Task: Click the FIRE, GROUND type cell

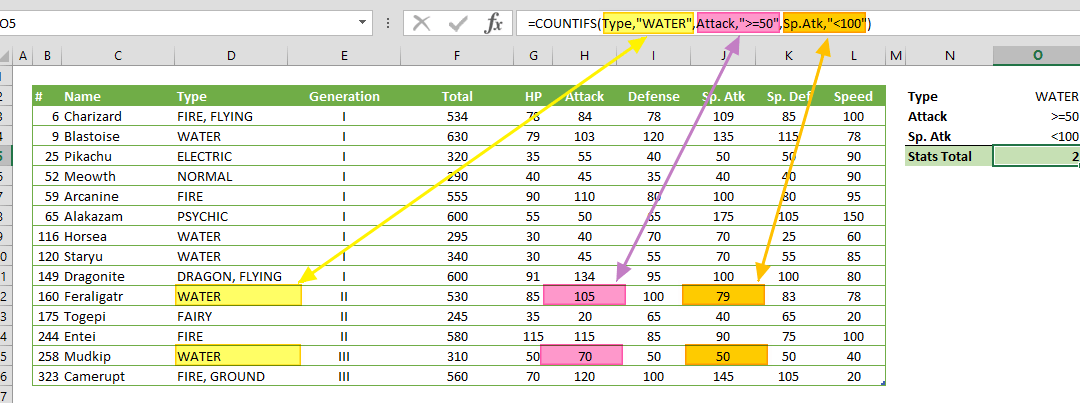Action: point(230,377)
